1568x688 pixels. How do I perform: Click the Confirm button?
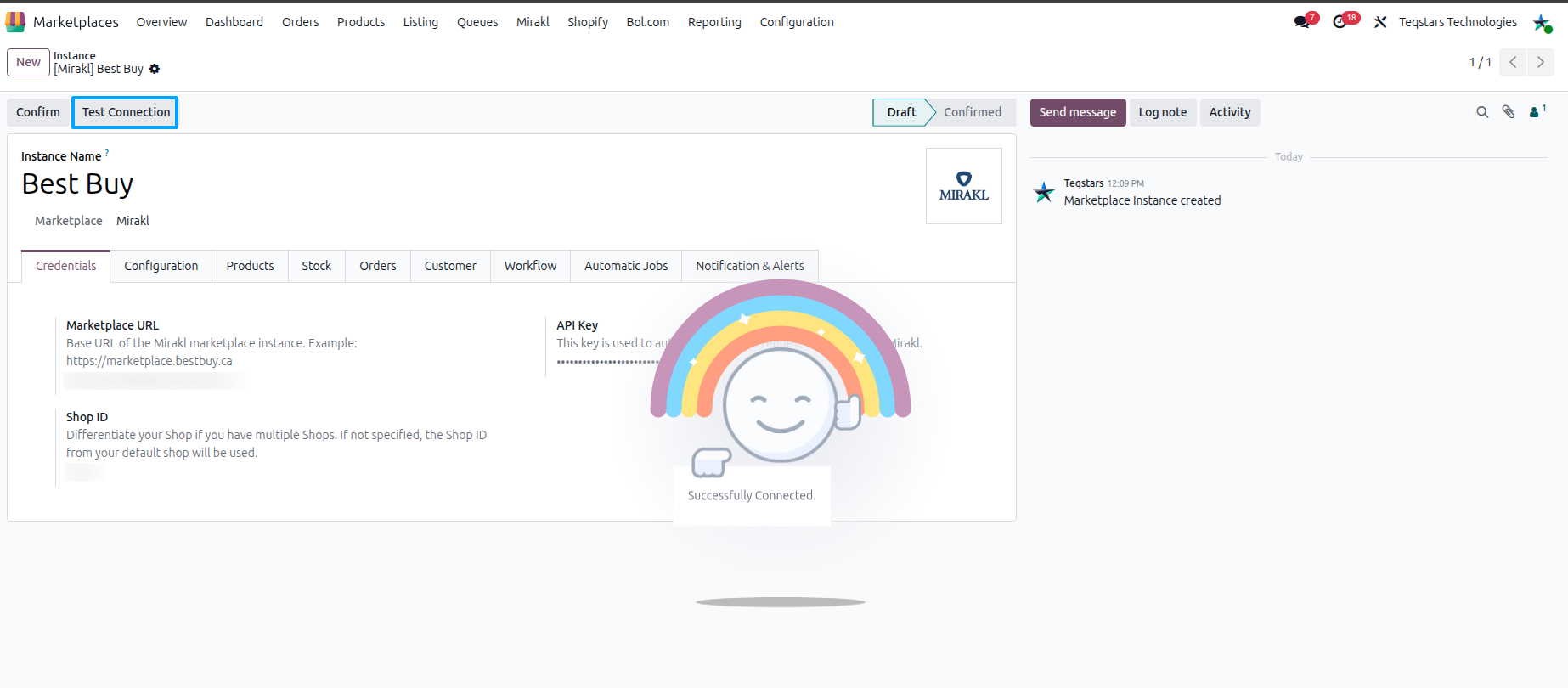pyautogui.click(x=38, y=112)
